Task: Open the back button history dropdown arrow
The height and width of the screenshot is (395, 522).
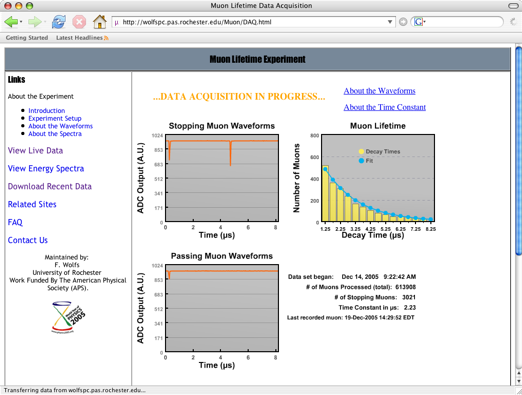Action: [x=21, y=22]
